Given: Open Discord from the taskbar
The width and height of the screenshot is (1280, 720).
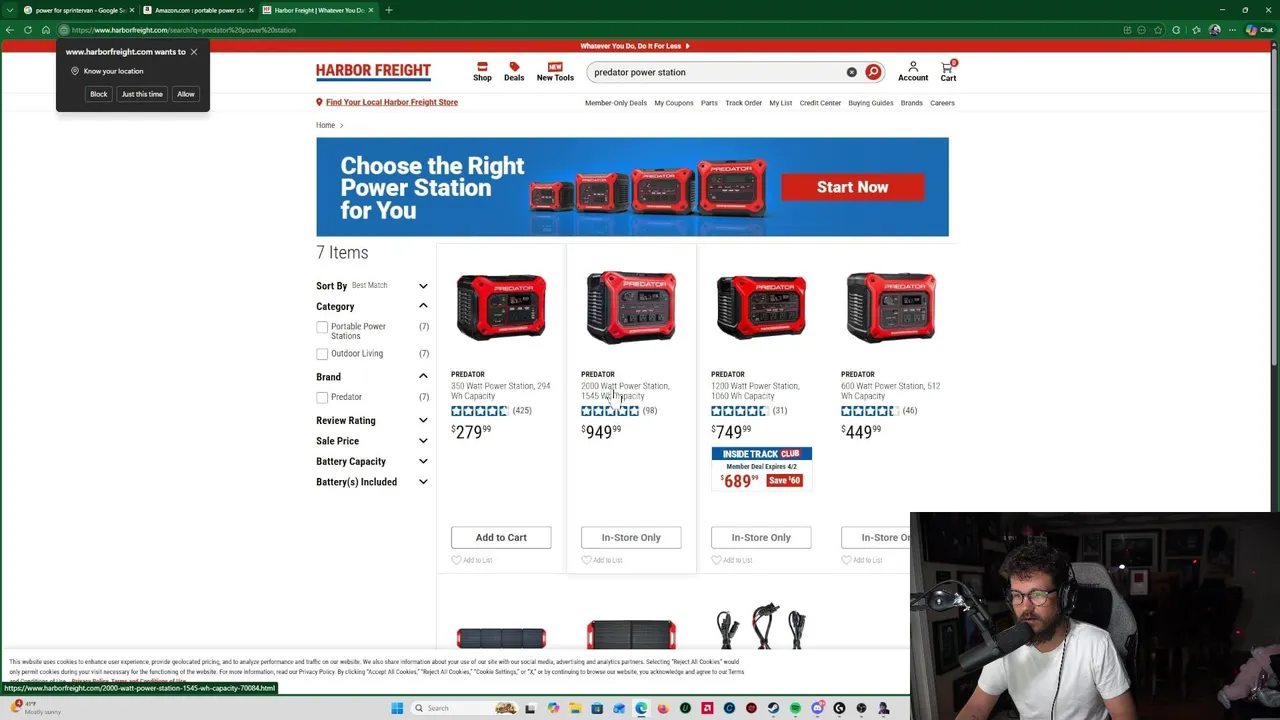Looking at the screenshot, I should click(x=817, y=708).
